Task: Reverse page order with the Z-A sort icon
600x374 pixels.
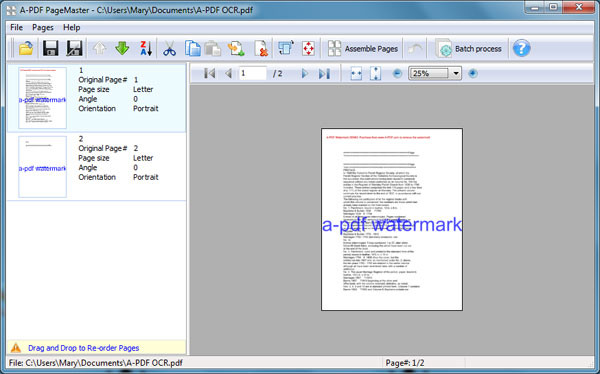Action: click(x=146, y=49)
